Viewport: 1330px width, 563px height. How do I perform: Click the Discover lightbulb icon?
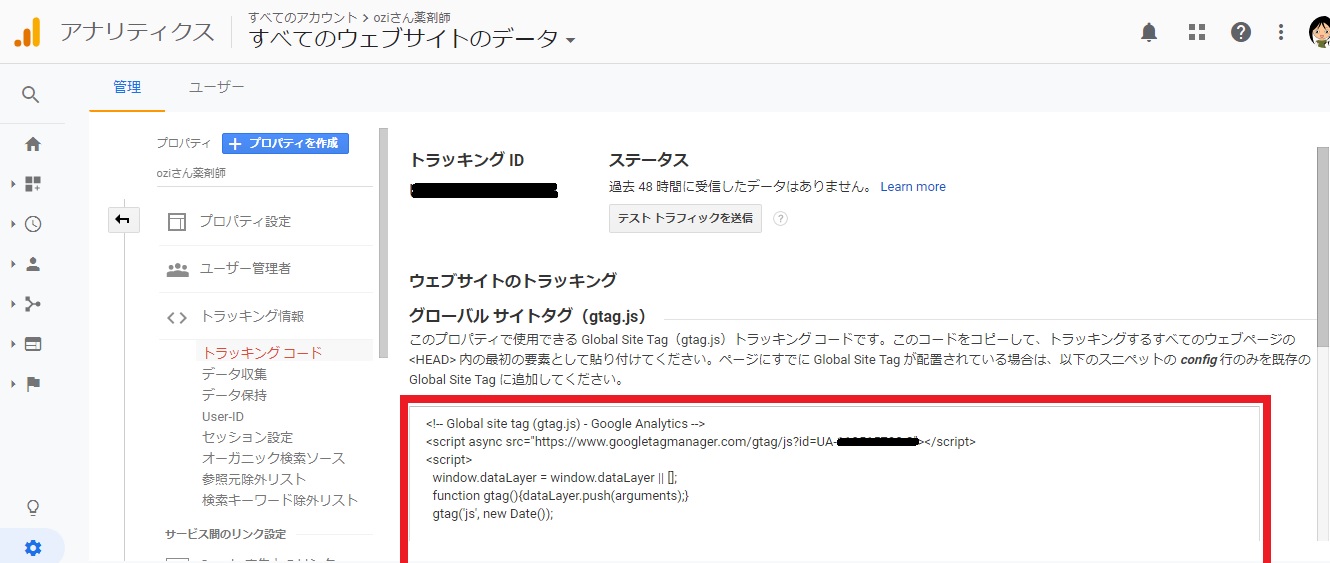tap(32, 508)
